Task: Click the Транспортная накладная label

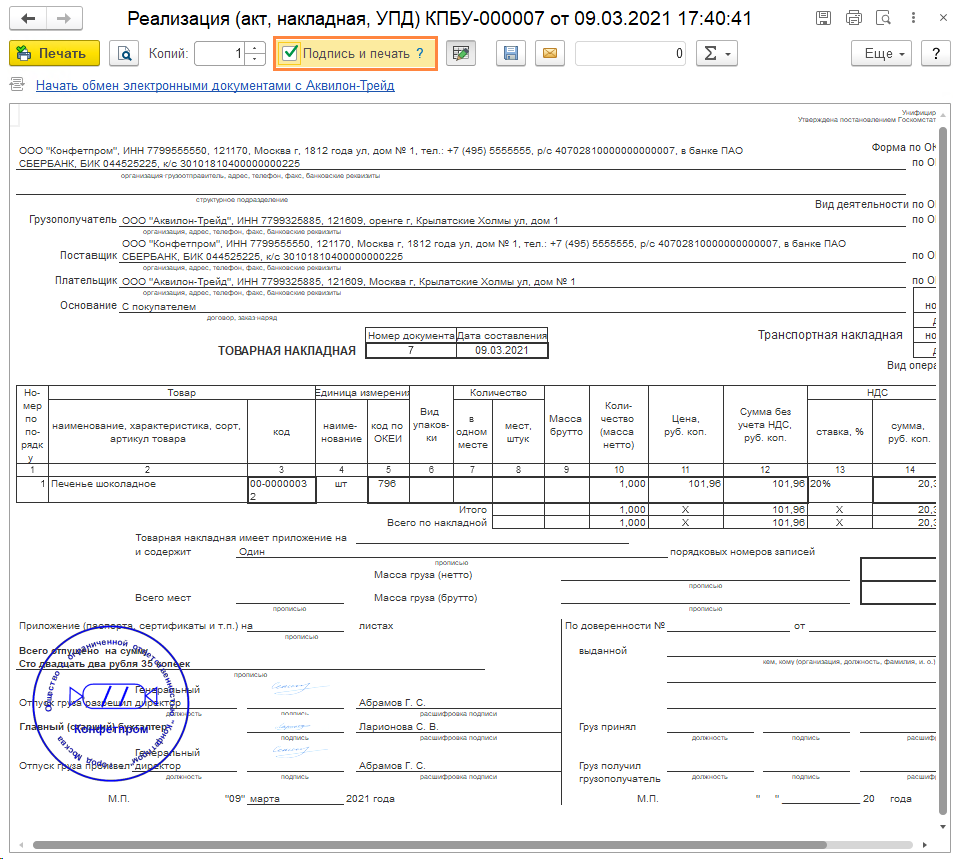Action: (830, 334)
